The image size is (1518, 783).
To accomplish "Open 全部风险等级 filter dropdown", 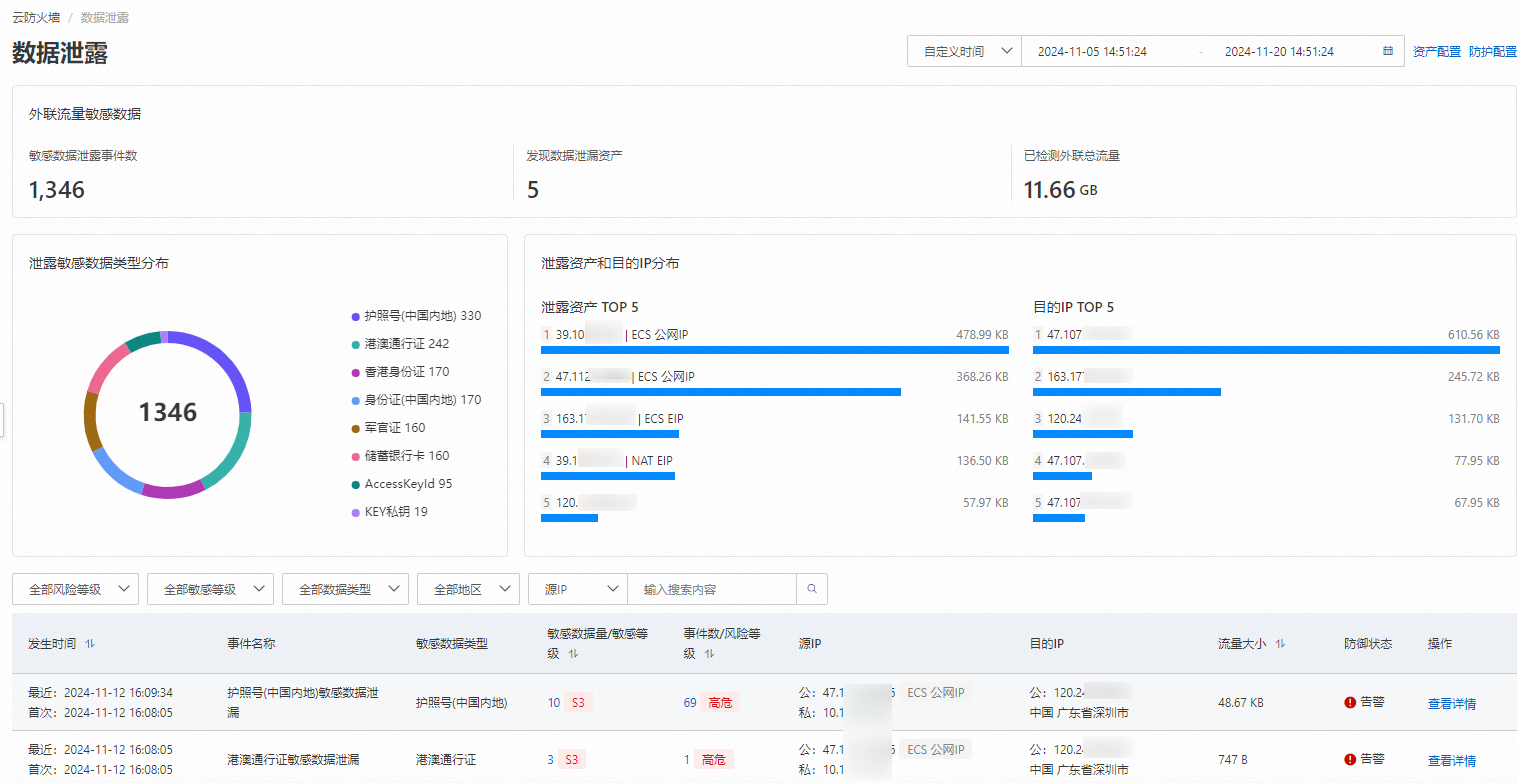I will (75, 589).
